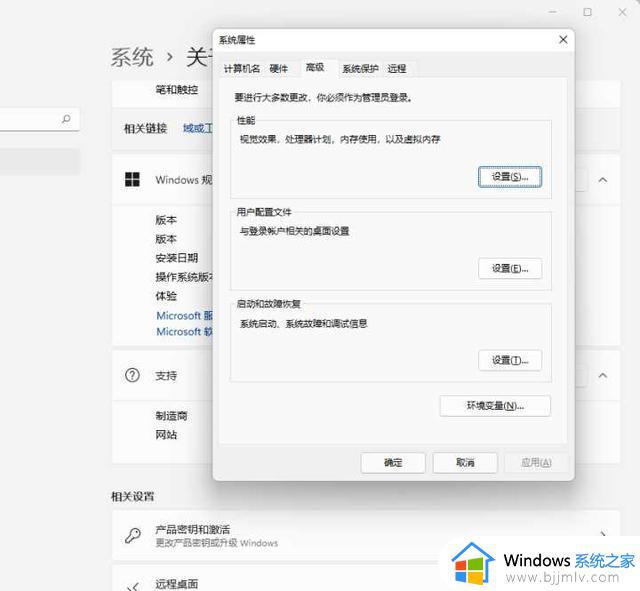Open startup and recovery Settings(T) button
Image resolution: width=640 pixels, height=591 pixels.
click(510, 360)
